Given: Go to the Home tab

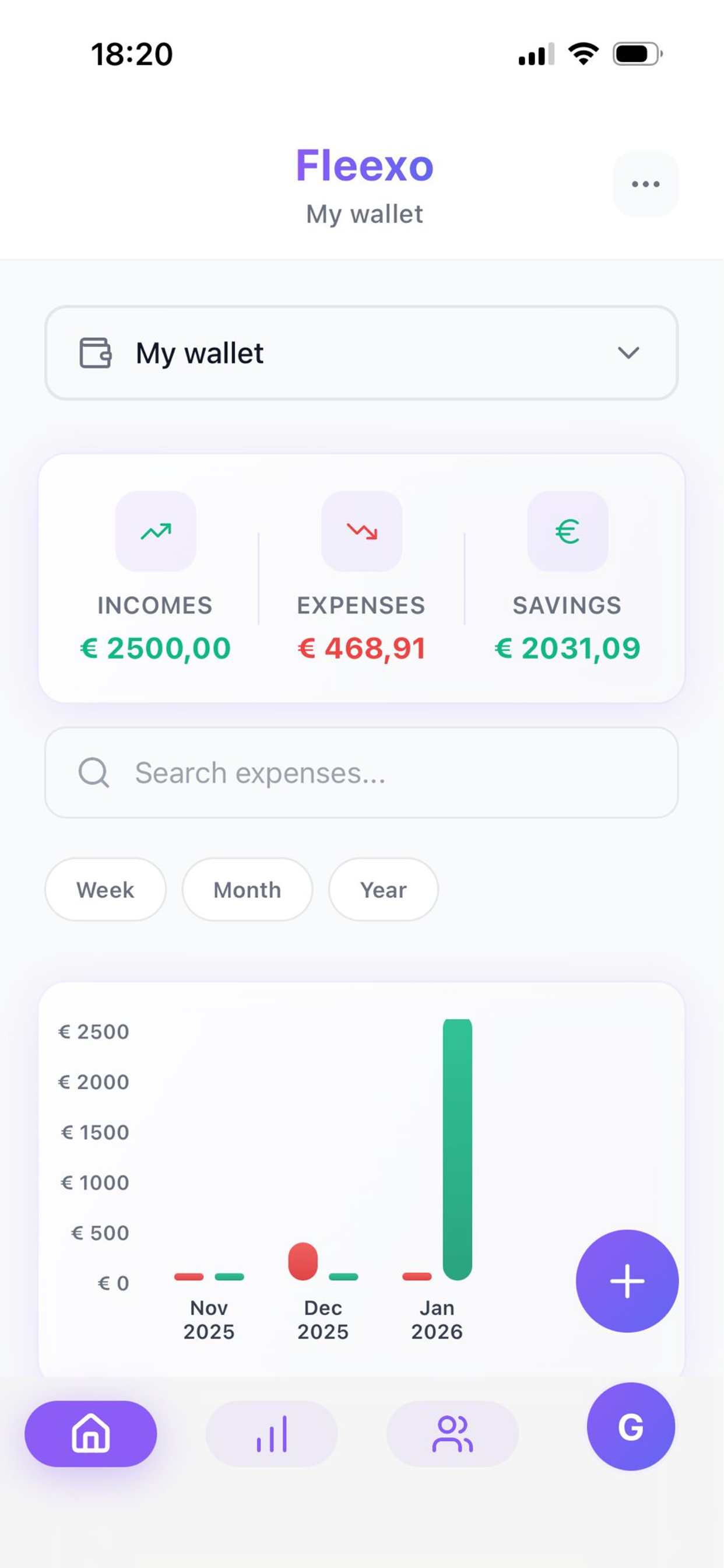Looking at the screenshot, I should (x=91, y=1434).
